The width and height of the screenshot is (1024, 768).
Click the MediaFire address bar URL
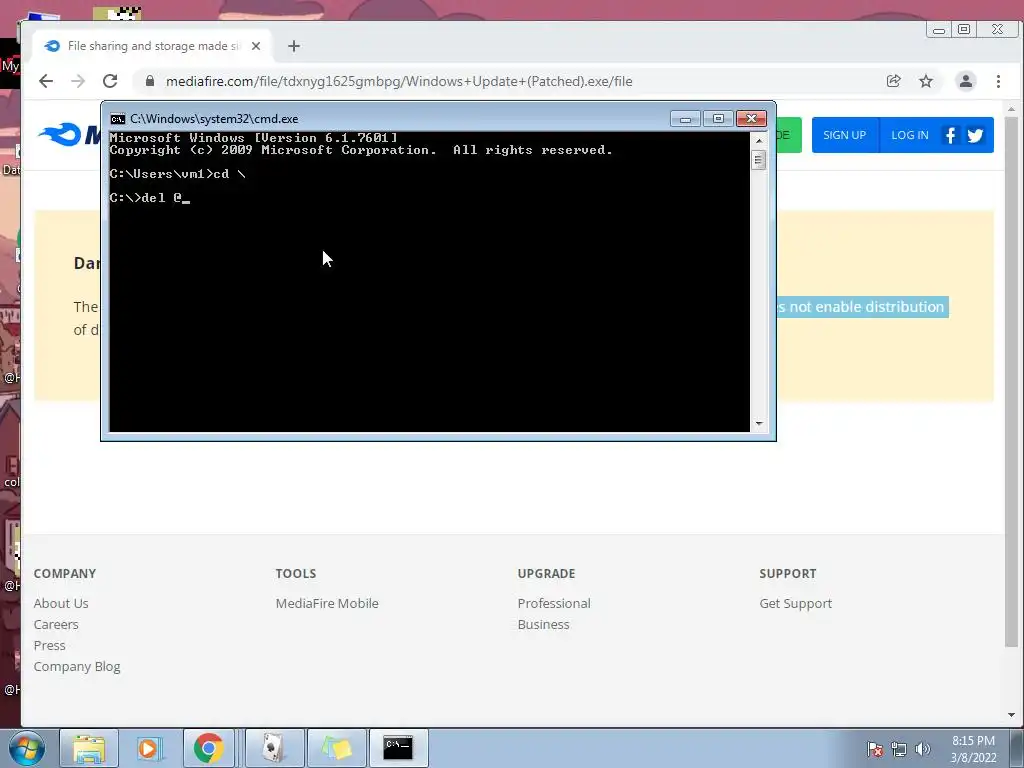pyautogui.click(x=399, y=81)
